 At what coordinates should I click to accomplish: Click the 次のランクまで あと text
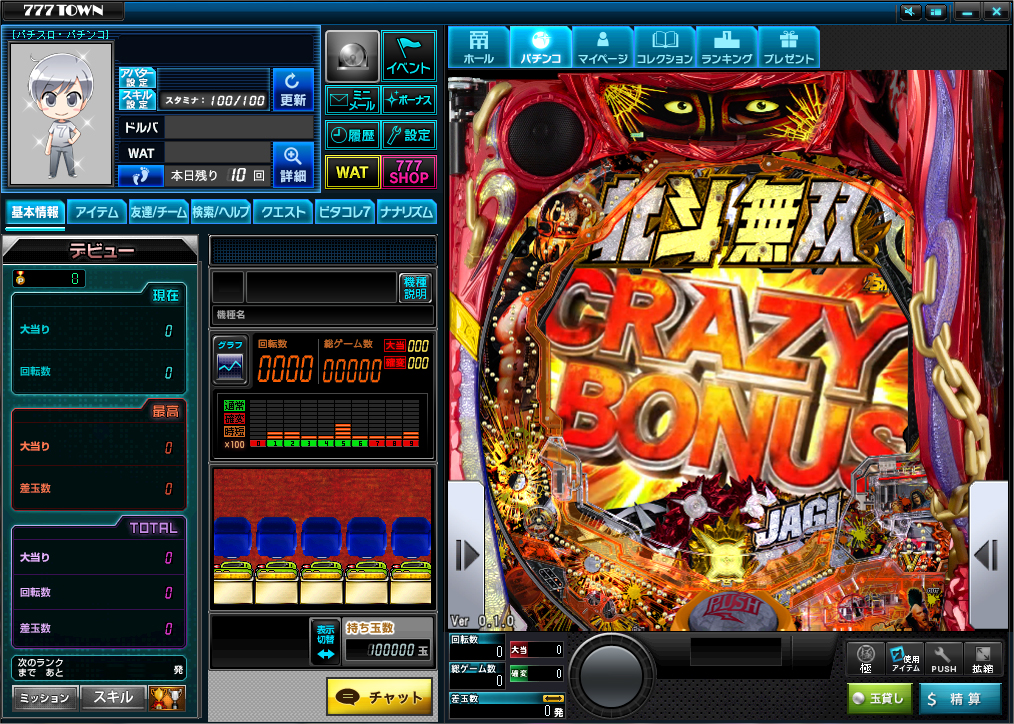pos(41,667)
